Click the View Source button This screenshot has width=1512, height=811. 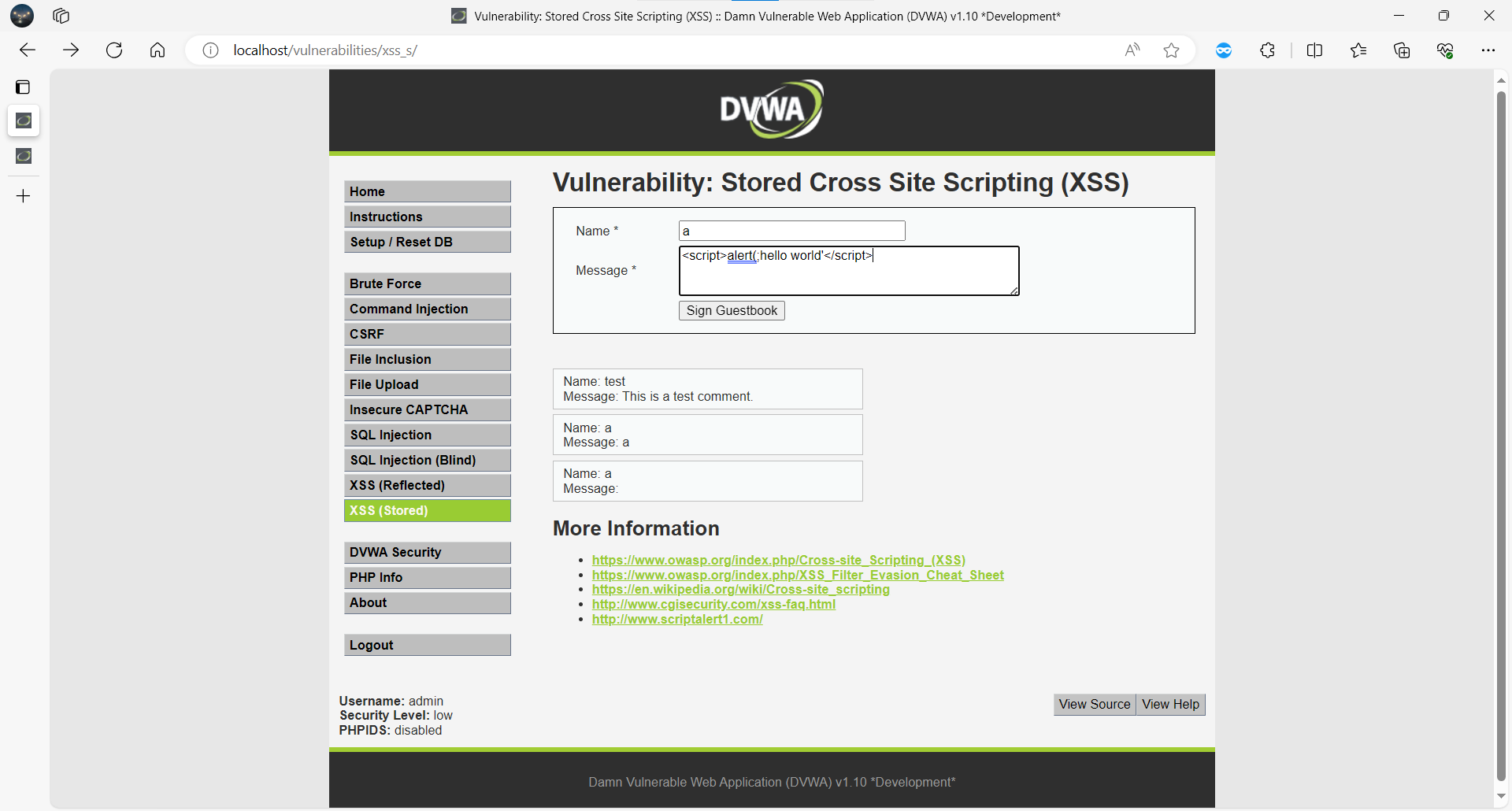1094,704
